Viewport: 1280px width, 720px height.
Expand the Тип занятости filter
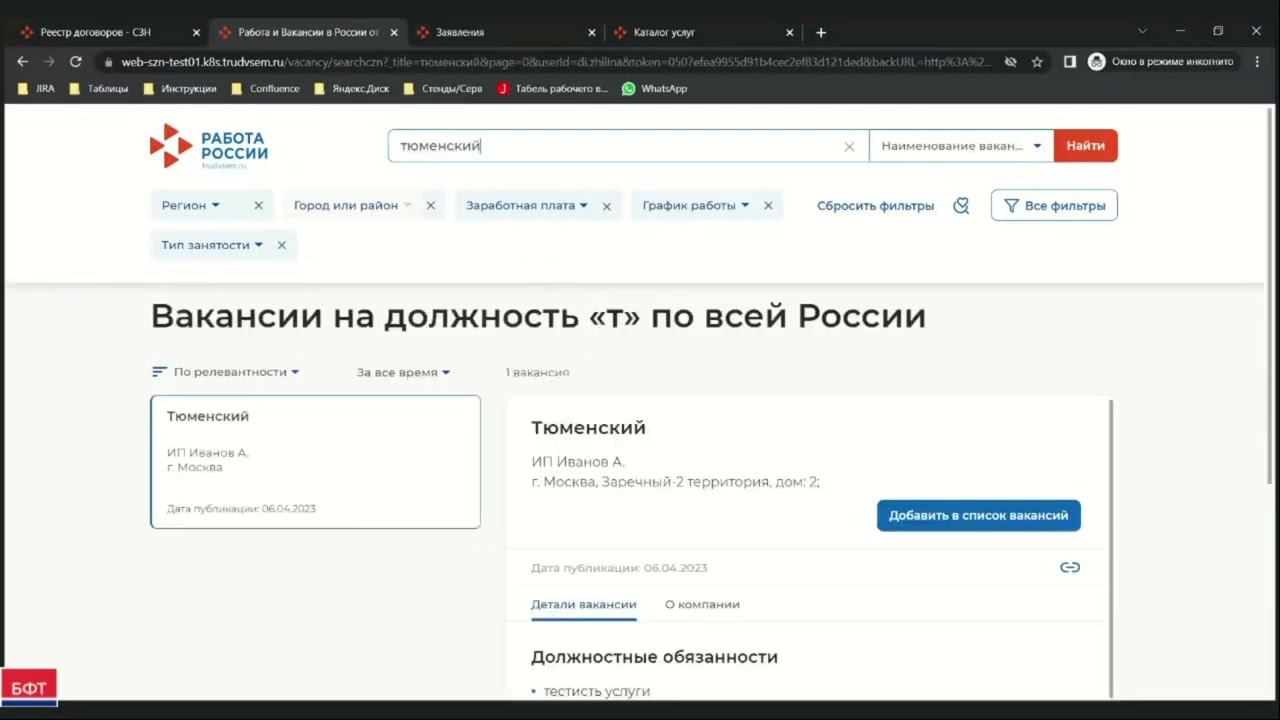tap(212, 245)
